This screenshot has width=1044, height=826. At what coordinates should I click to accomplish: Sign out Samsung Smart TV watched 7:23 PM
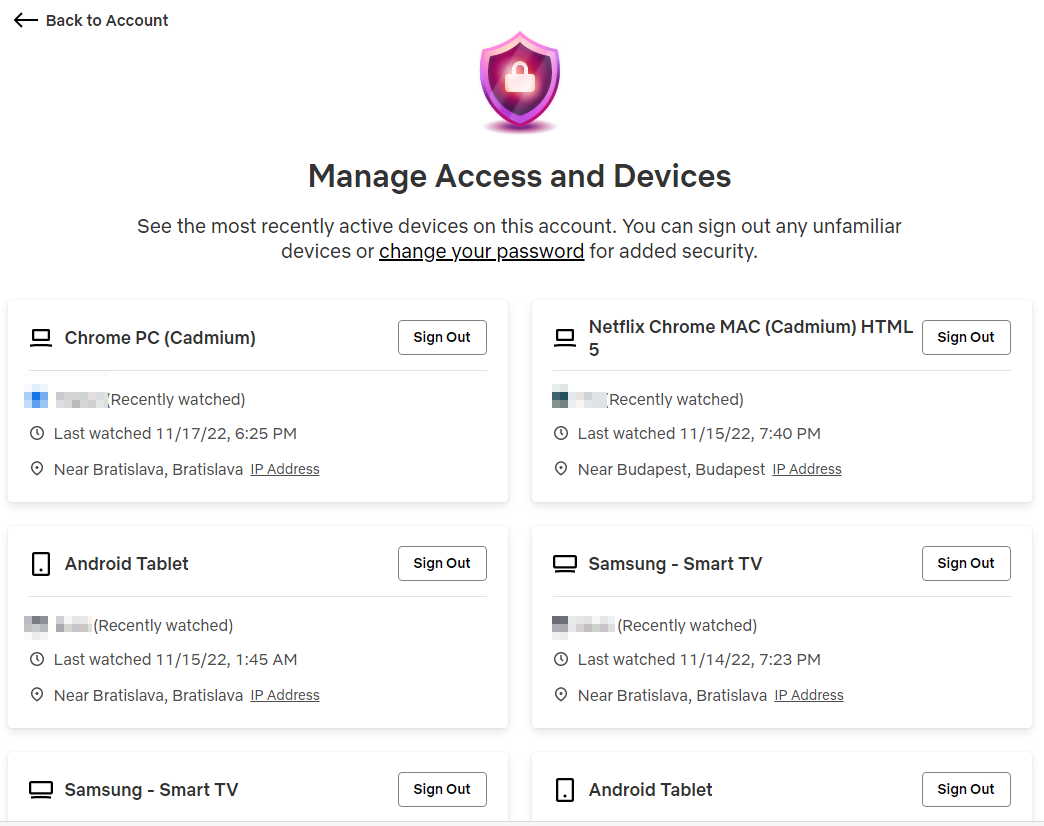[x=966, y=564]
